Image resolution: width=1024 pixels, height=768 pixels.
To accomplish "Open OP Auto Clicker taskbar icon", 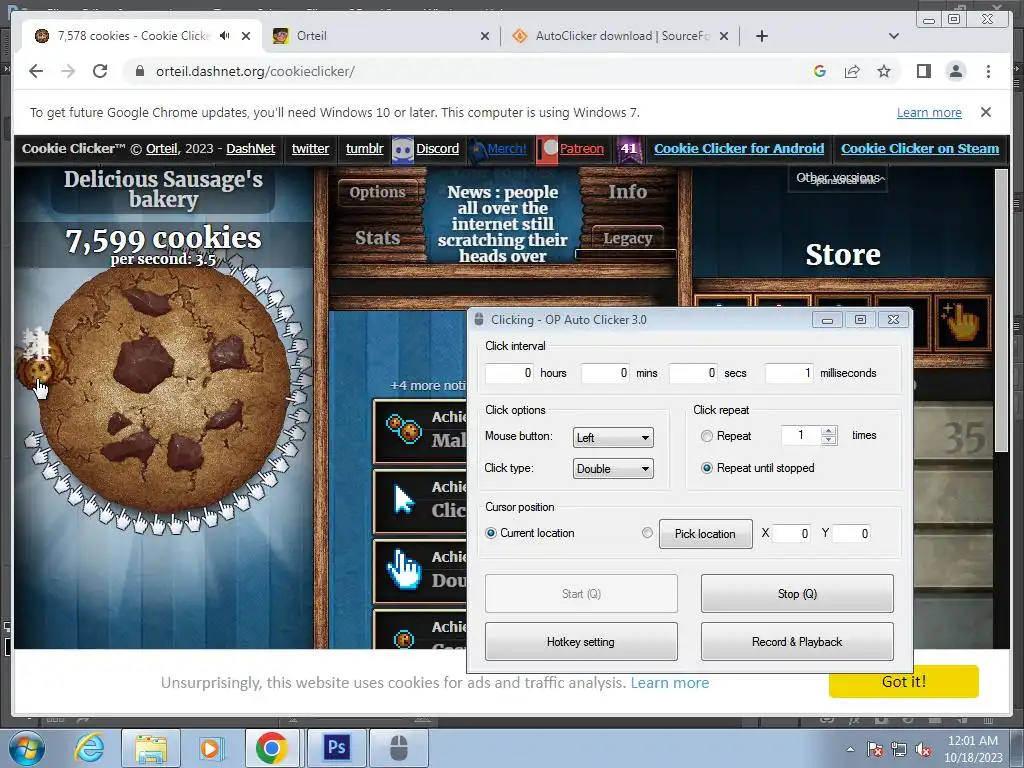I will click(x=398, y=747).
